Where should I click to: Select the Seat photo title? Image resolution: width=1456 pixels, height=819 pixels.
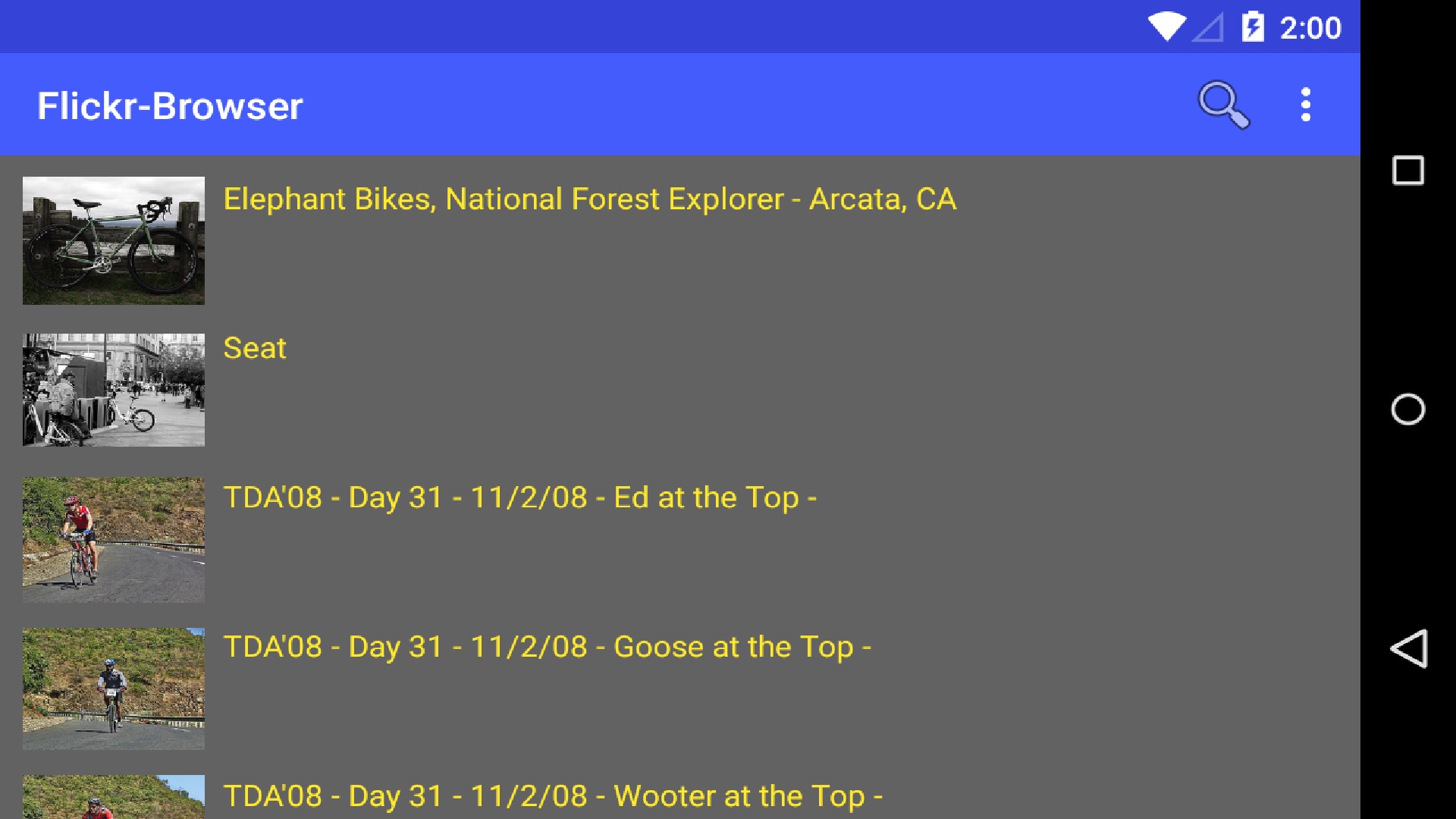[255, 348]
